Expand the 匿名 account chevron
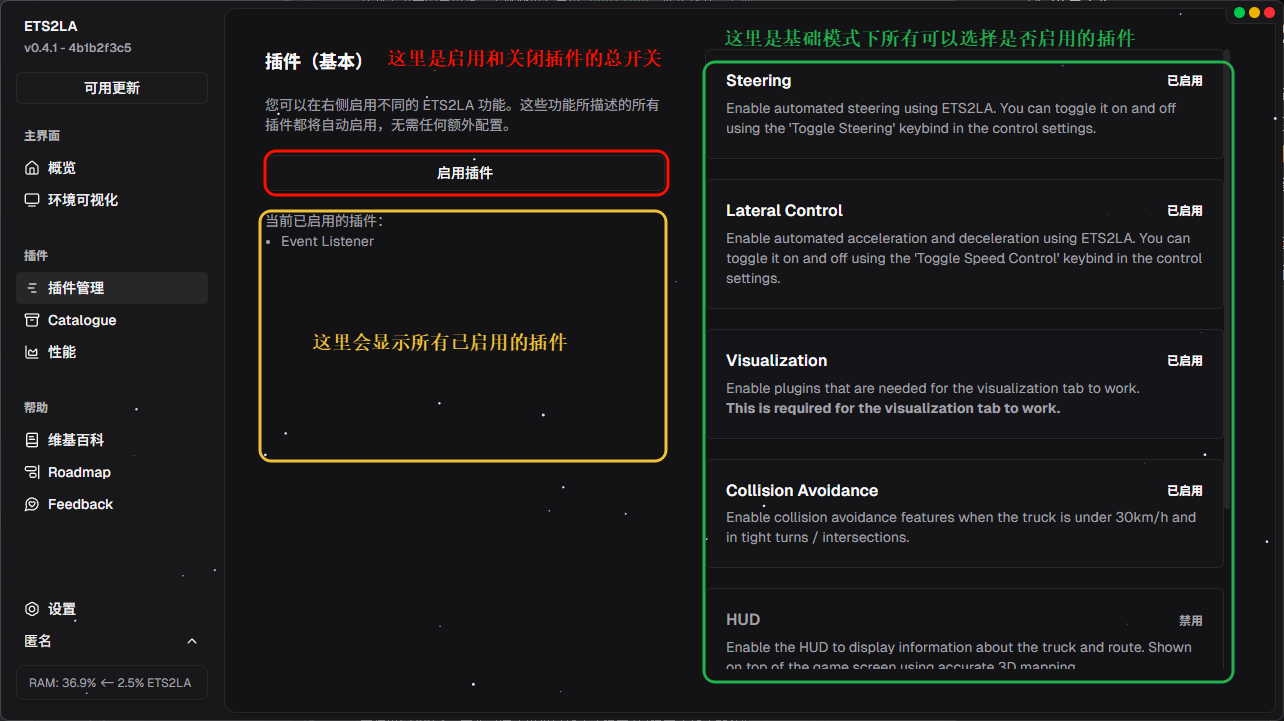This screenshot has width=1284, height=721. coord(192,641)
